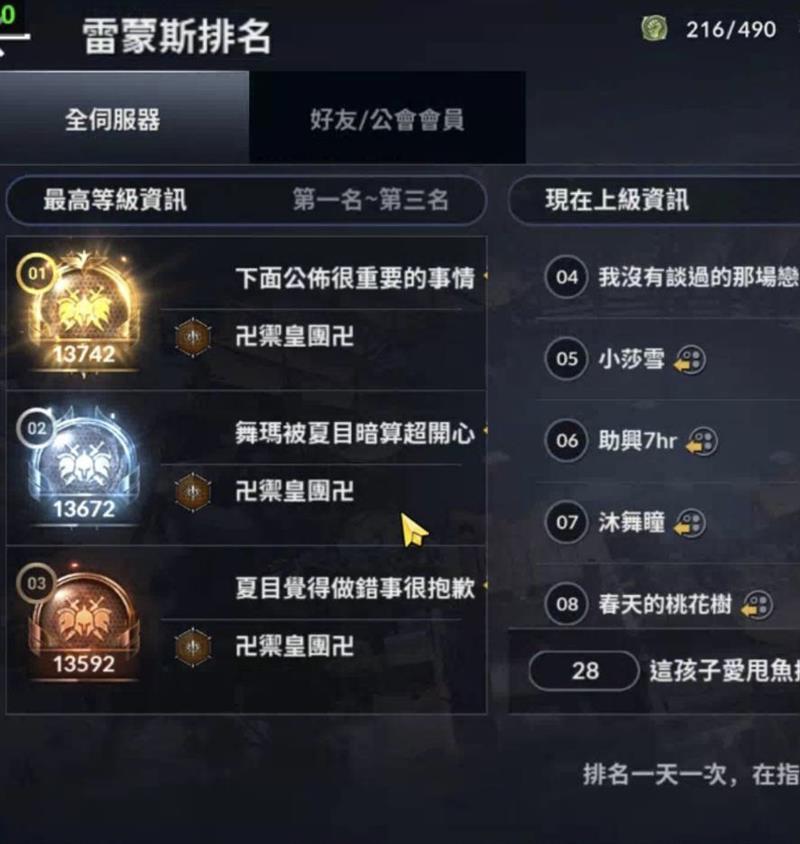Click the guild emblem beside first-place 卍禦皇團卍
This screenshot has width=800, height=844.
point(193,337)
